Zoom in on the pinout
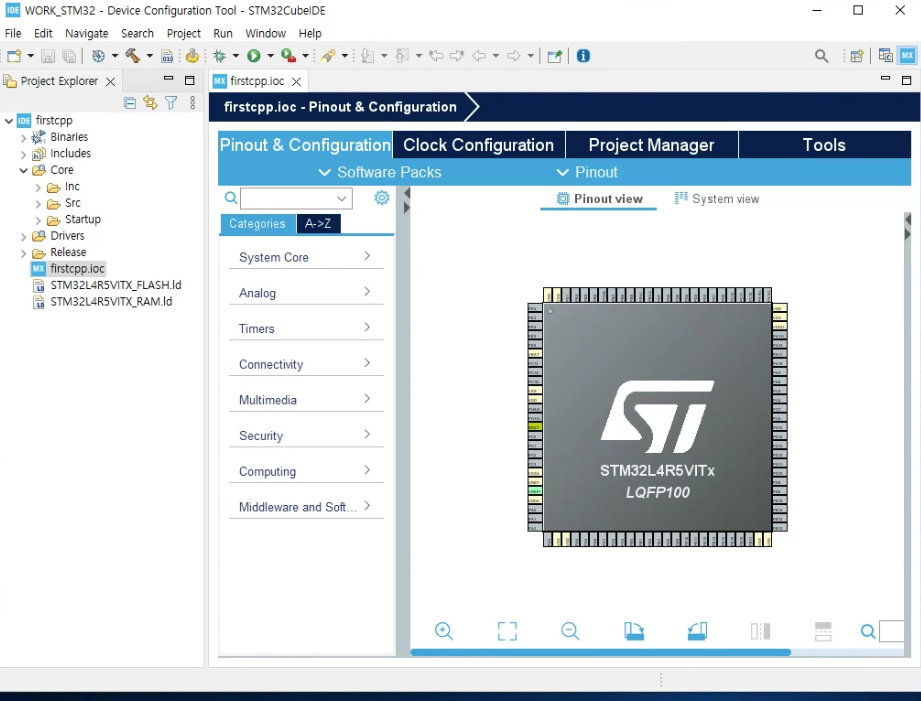Viewport: 921px width, 701px height. 443,631
